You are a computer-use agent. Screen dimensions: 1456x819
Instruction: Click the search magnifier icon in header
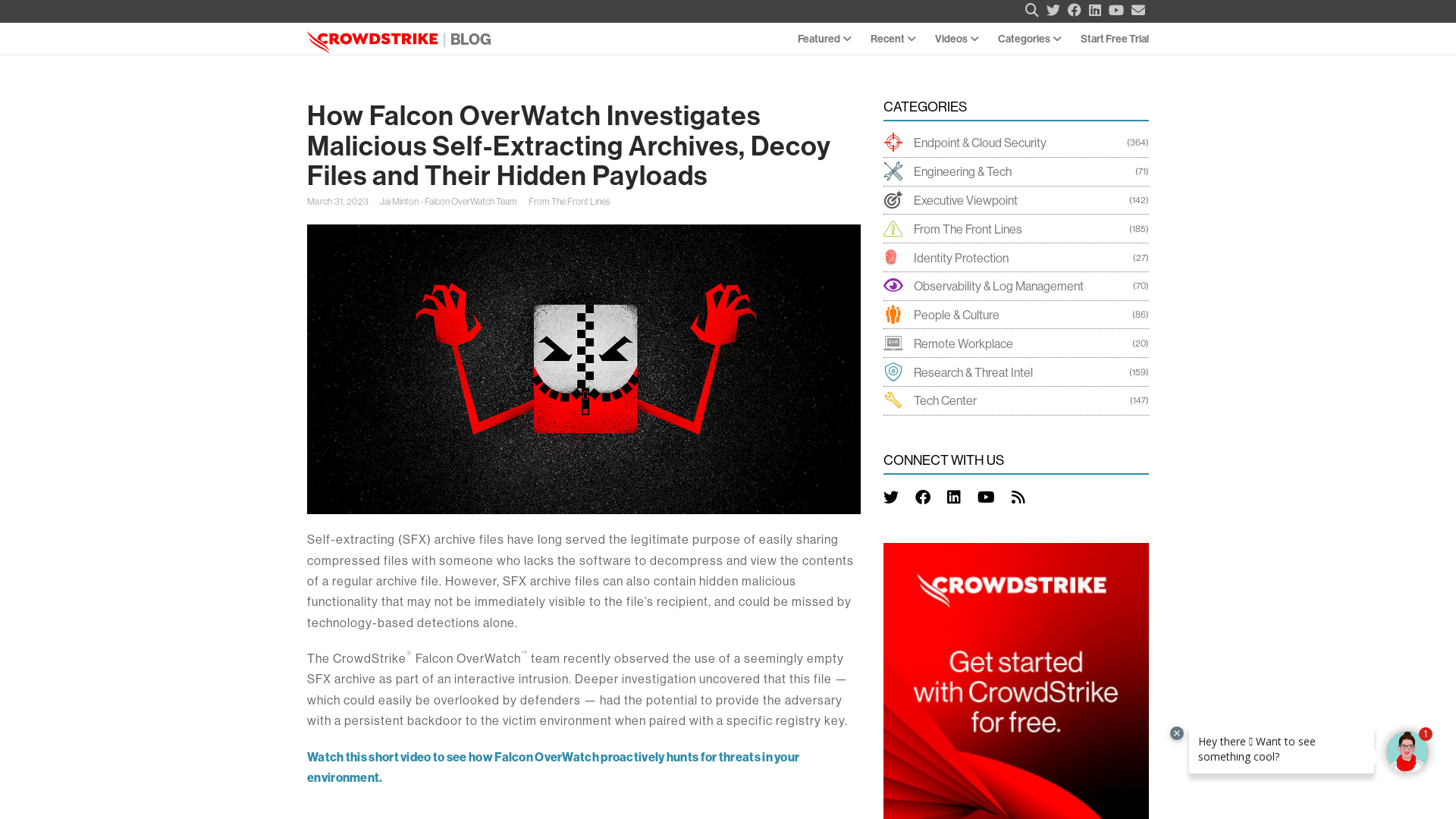pyautogui.click(x=1031, y=10)
